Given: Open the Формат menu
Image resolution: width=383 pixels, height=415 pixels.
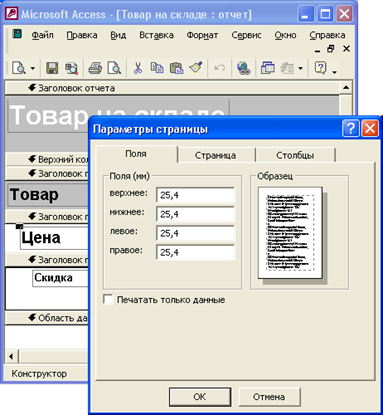Looking at the screenshot, I should click(x=202, y=35).
